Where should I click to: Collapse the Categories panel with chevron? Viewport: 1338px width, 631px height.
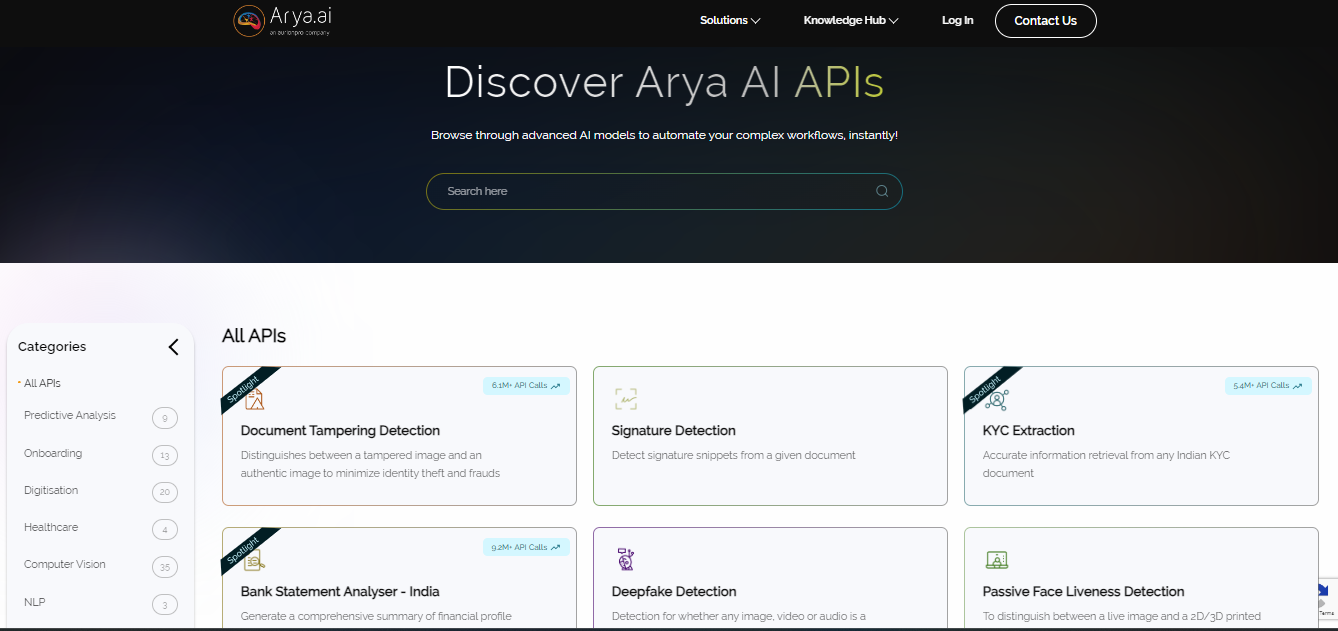pos(173,347)
